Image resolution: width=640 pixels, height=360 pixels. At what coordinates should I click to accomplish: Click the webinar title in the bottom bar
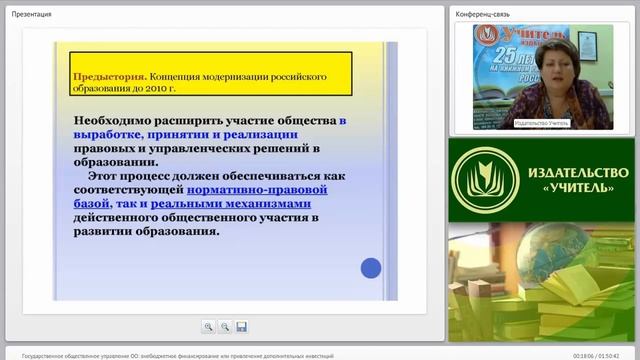[x=178, y=356]
